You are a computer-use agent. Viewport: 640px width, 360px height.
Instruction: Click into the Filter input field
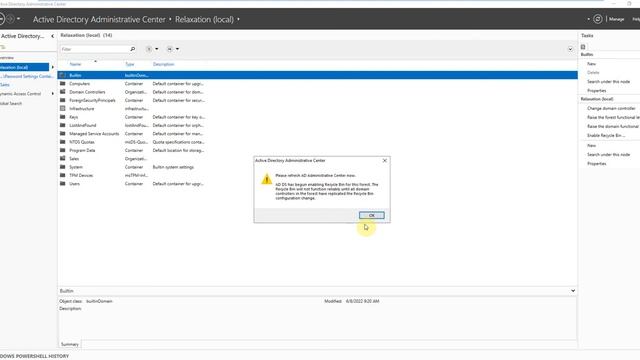(x=94, y=49)
